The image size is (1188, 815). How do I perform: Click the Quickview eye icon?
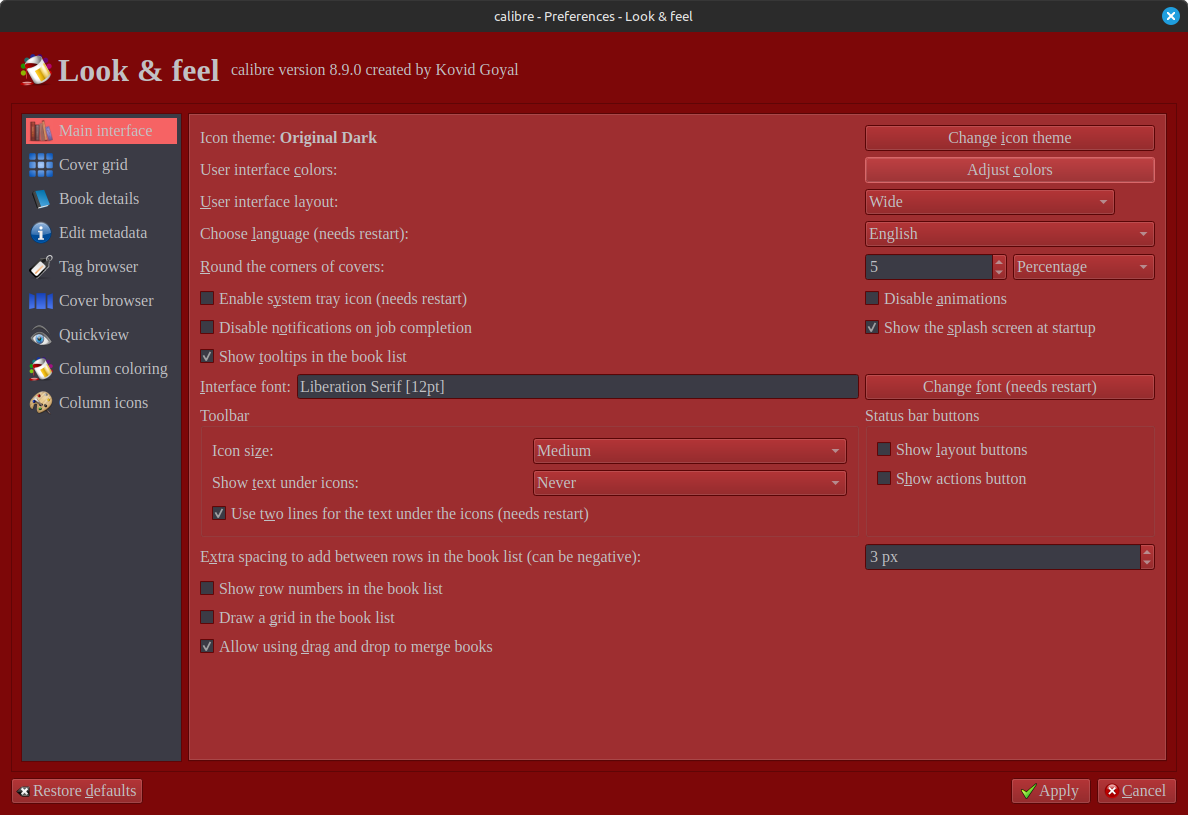click(x=41, y=336)
